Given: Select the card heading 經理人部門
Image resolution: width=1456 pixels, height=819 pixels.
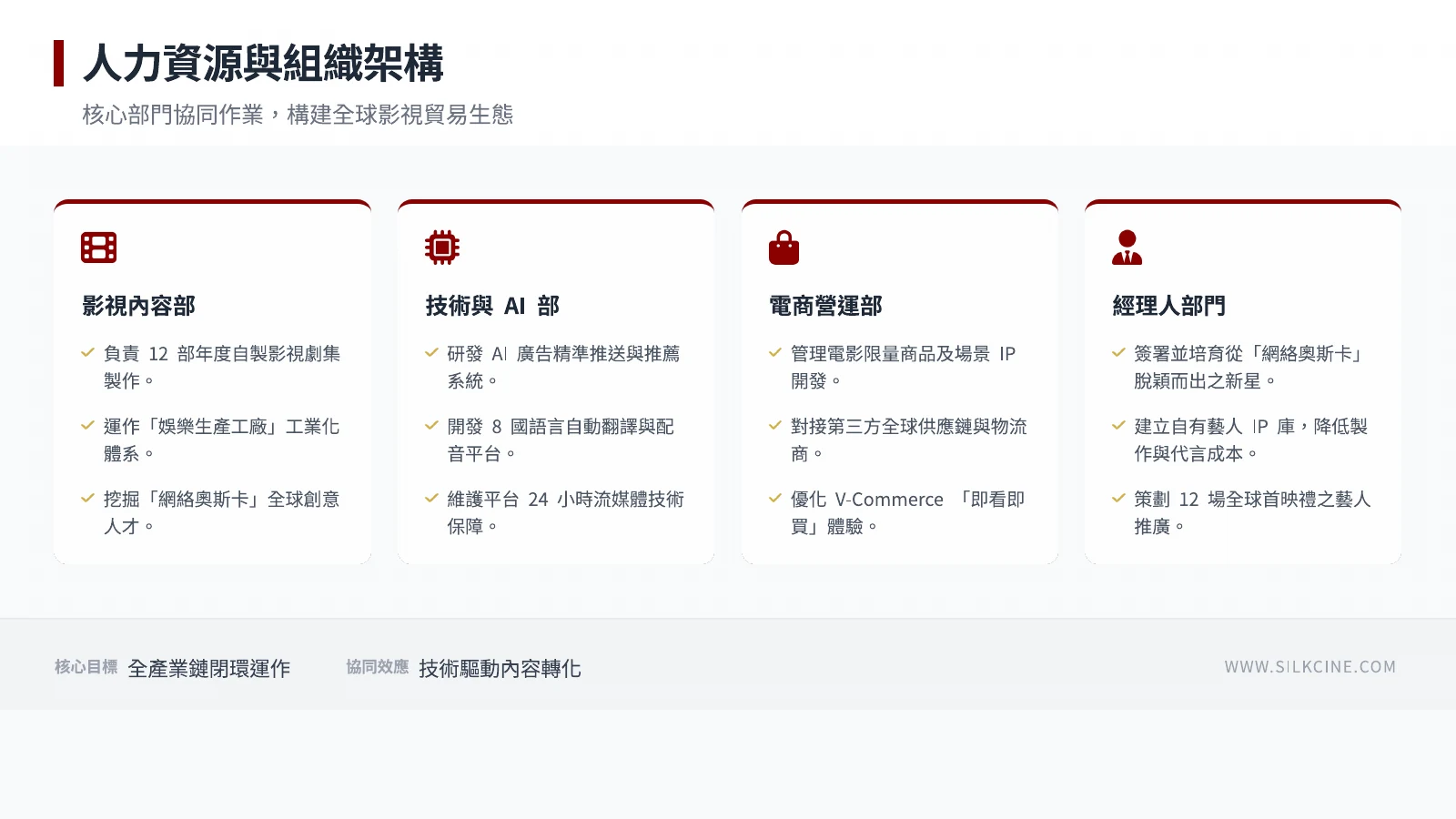Looking at the screenshot, I should pos(1168,306).
